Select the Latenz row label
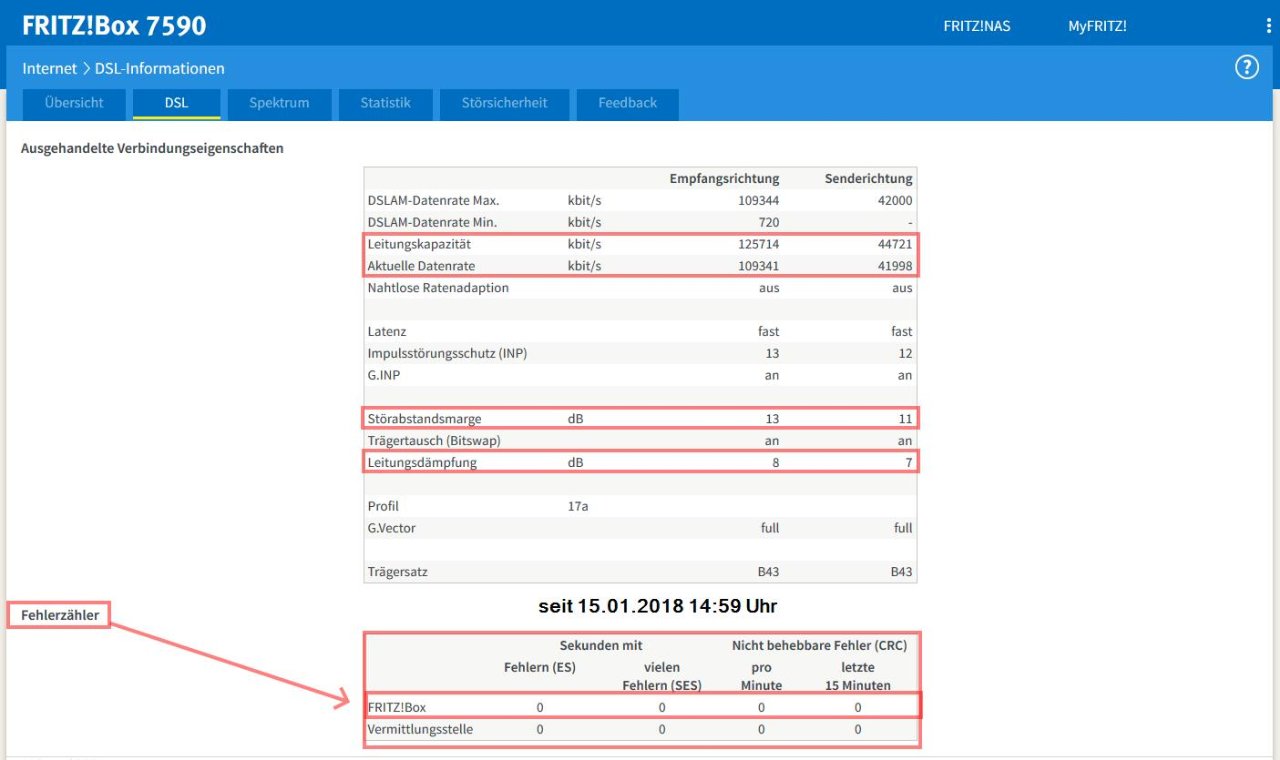The width and height of the screenshot is (1280, 760). 387,331
